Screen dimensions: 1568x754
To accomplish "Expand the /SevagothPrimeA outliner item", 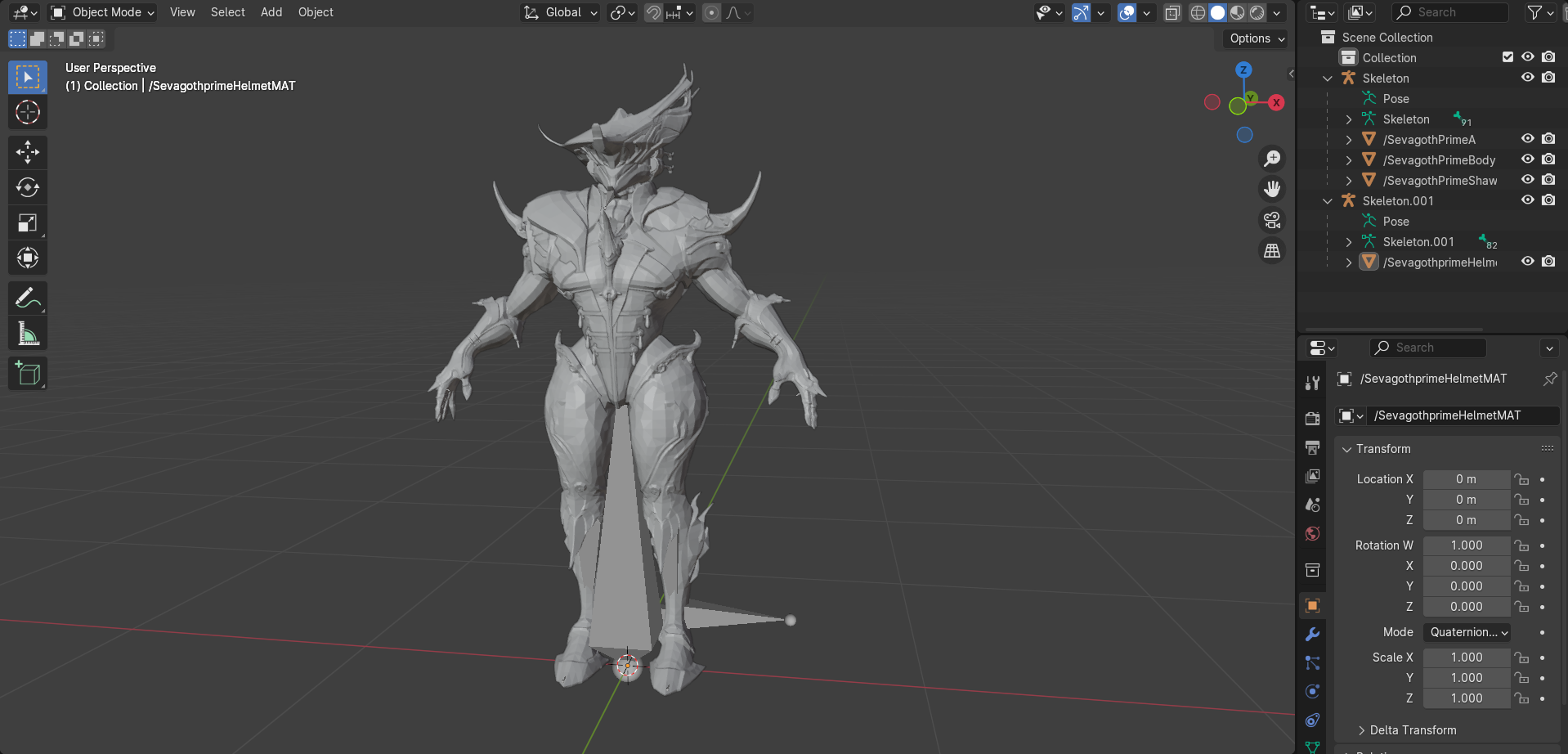I will pos(1348,140).
